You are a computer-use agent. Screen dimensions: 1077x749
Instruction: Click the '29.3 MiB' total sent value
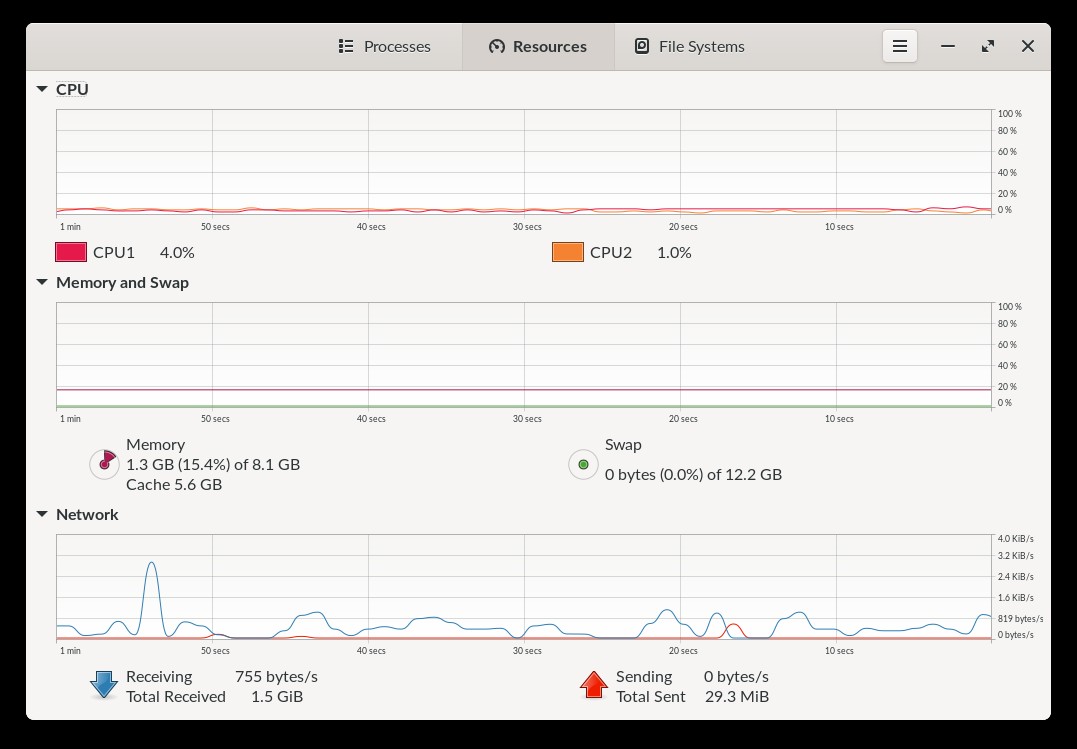coord(737,697)
